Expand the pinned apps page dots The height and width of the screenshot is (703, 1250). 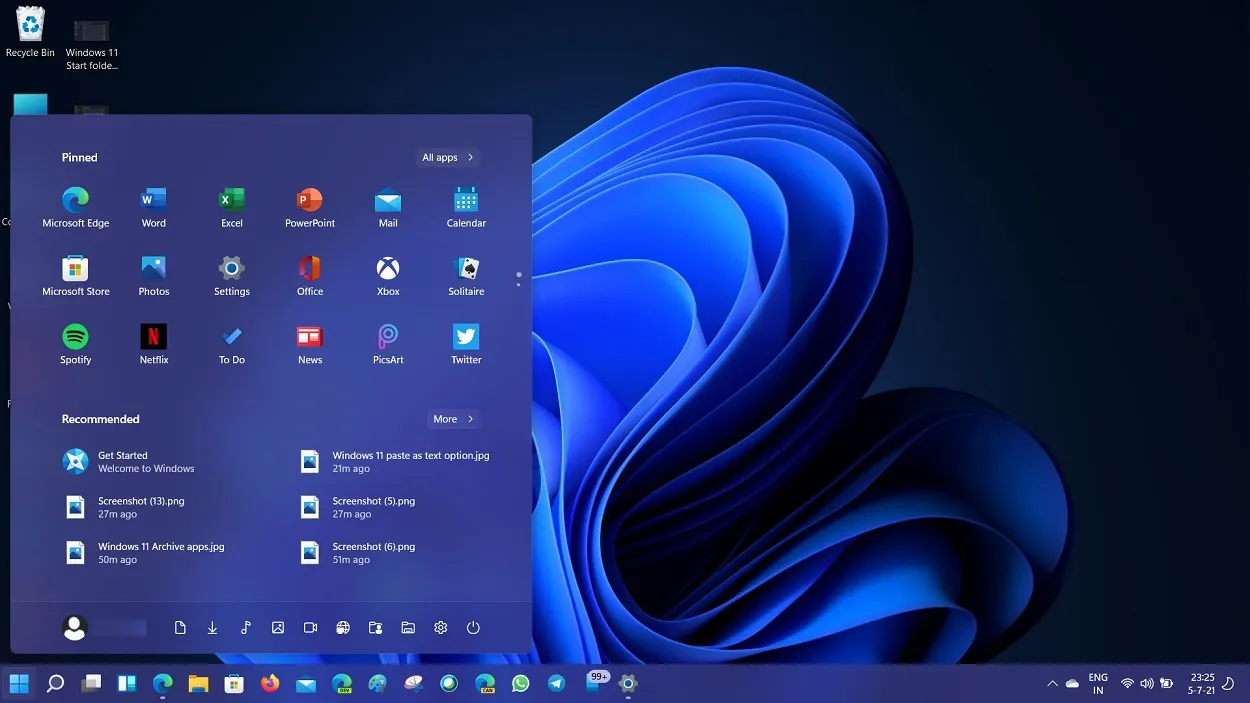(518, 279)
